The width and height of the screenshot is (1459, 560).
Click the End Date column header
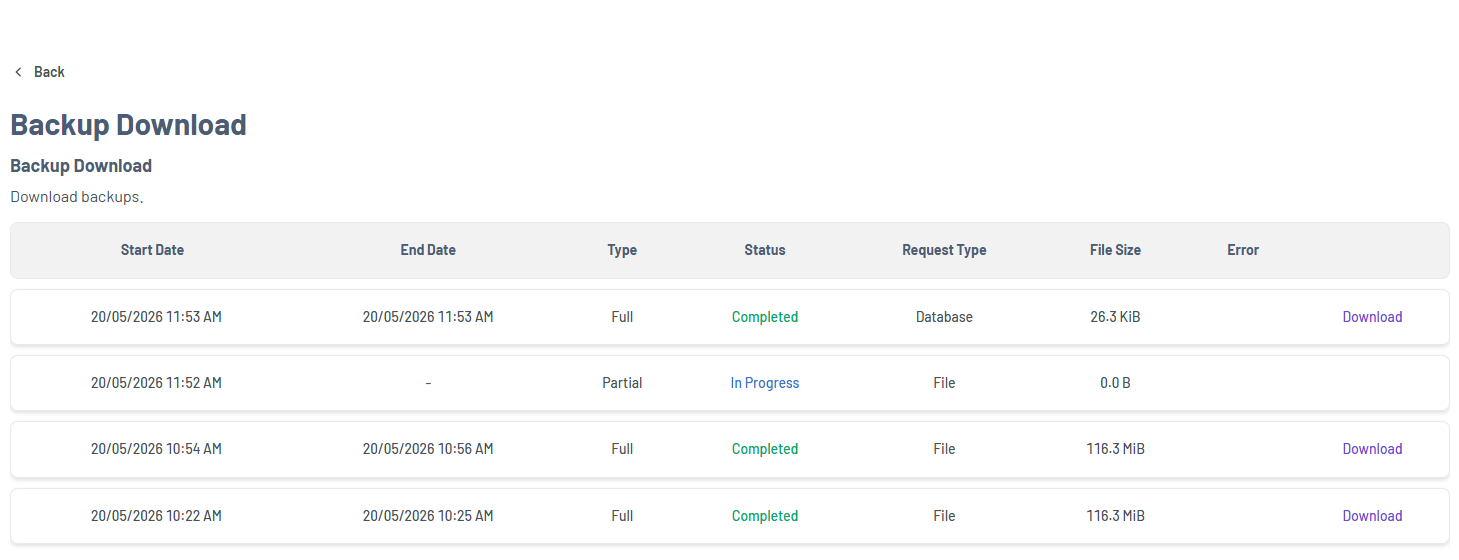tap(428, 250)
